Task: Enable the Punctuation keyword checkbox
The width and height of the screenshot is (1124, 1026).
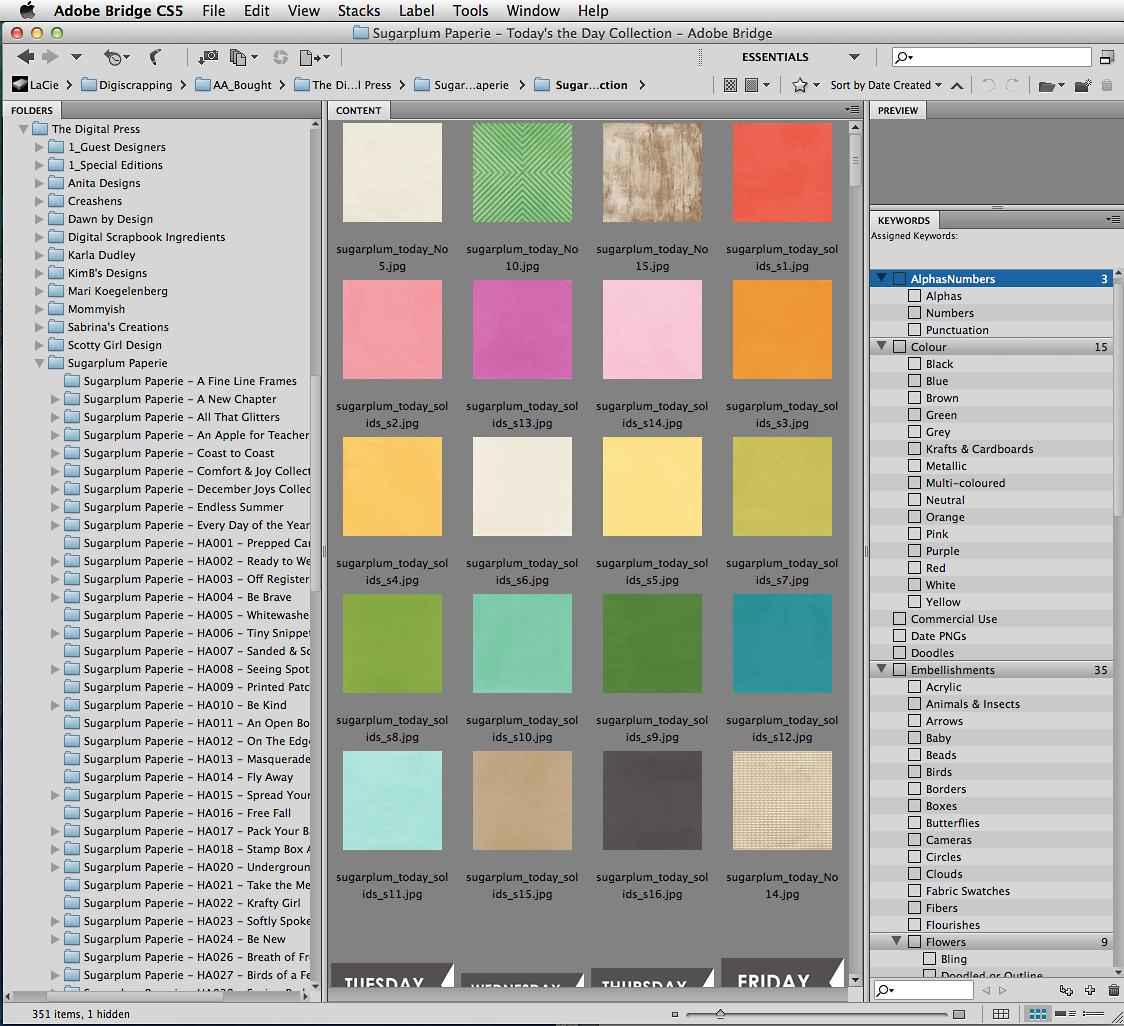Action: tap(915, 330)
